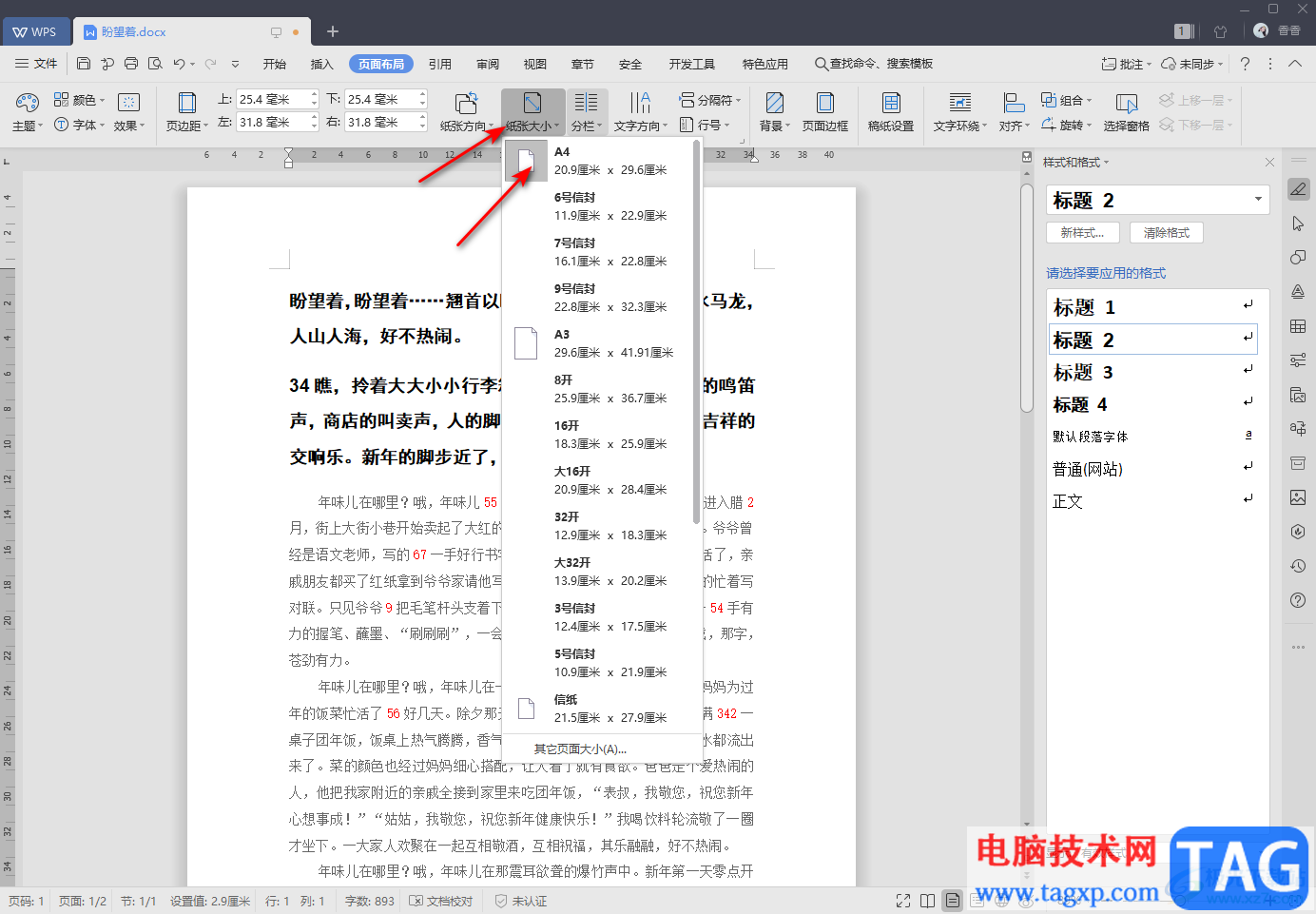Click the 新样式... button

coord(1083,232)
